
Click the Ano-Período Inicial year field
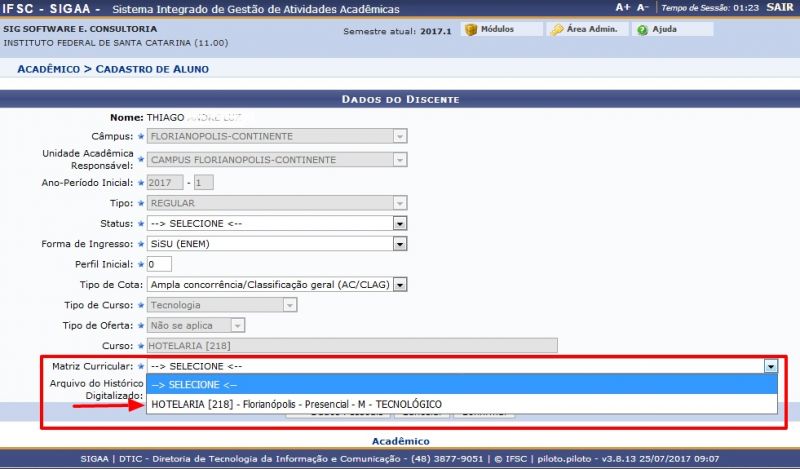(x=164, y=182)
